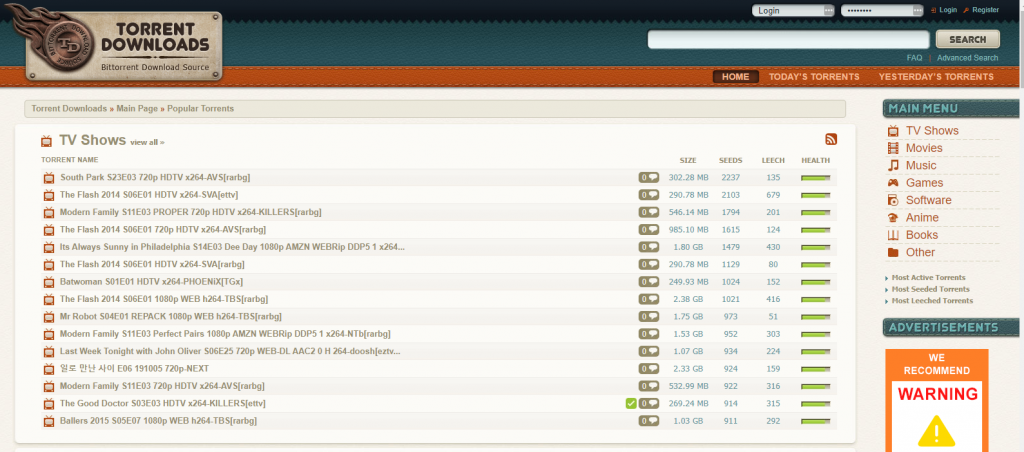Open comments bubble for The Good Doctor S03E03
The image size is (1024, 452).
click(648, 404)
